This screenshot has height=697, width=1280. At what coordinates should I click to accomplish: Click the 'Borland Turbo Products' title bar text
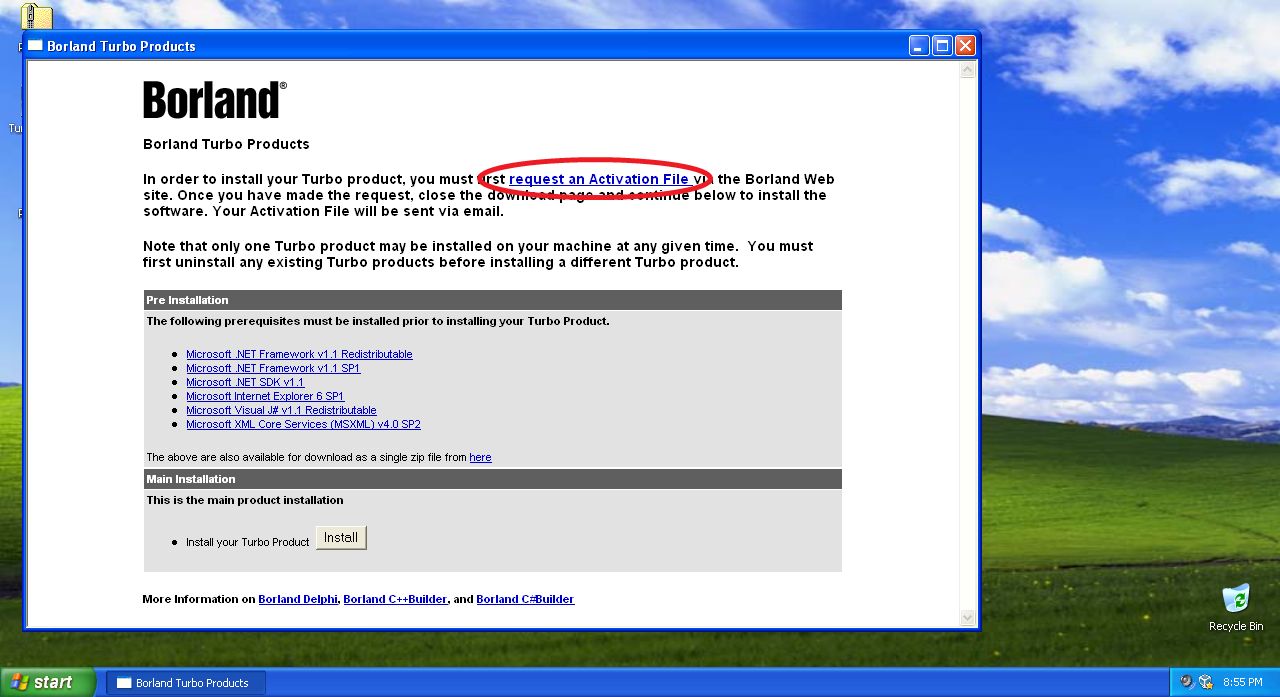(121, 46)
